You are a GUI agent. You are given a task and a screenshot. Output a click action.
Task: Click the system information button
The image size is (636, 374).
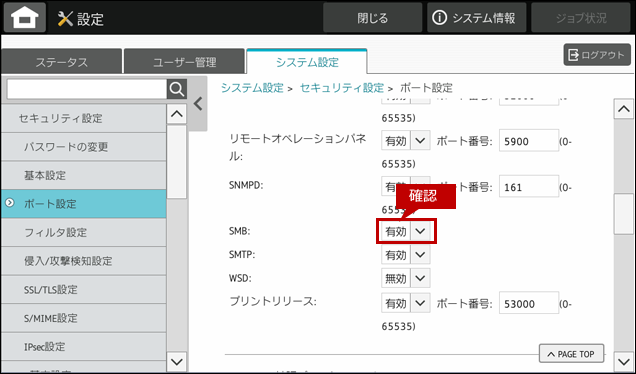click(x=476, y=18)
